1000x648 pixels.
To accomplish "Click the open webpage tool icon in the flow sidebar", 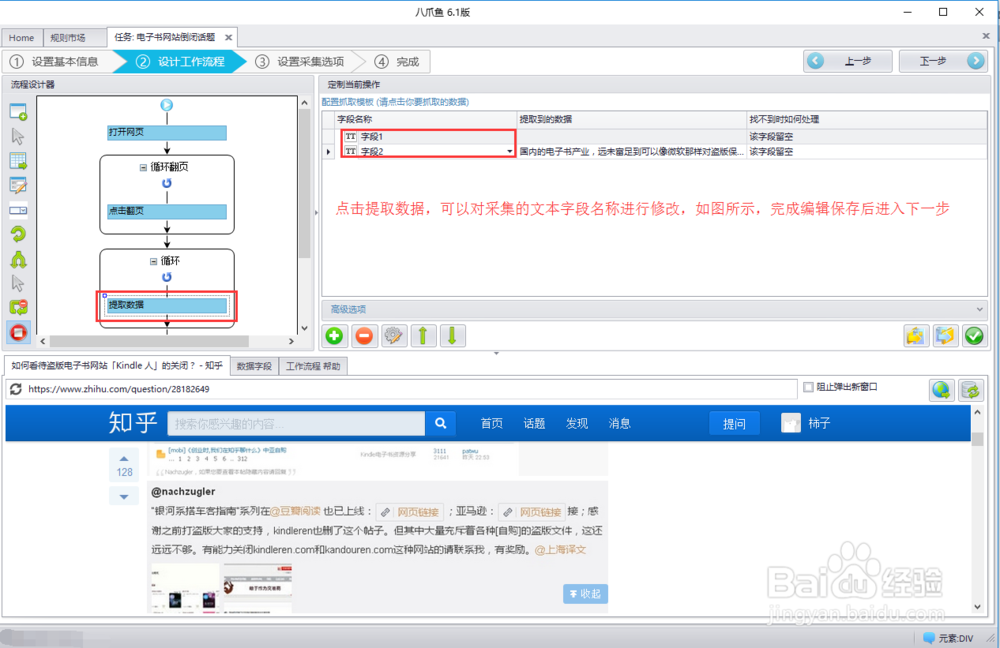I will [18, 112].
